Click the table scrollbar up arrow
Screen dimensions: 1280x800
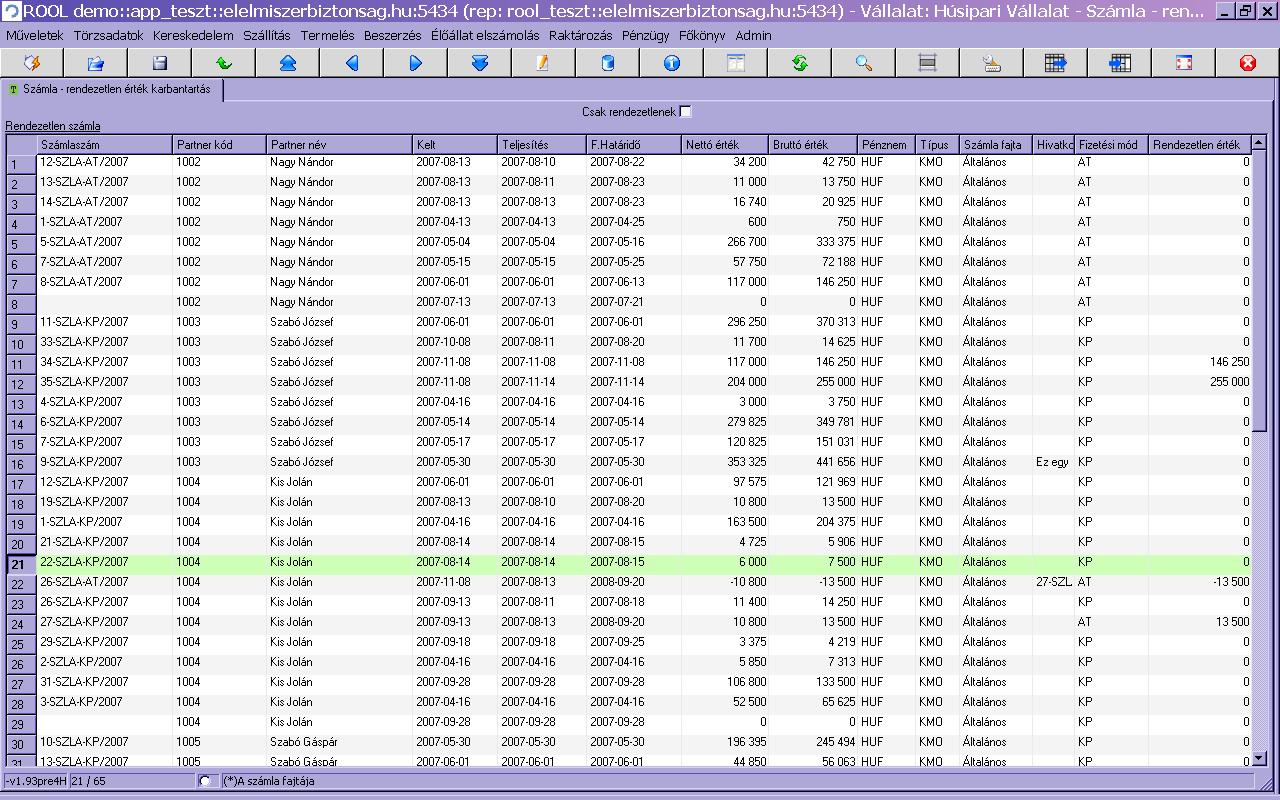1259,143
